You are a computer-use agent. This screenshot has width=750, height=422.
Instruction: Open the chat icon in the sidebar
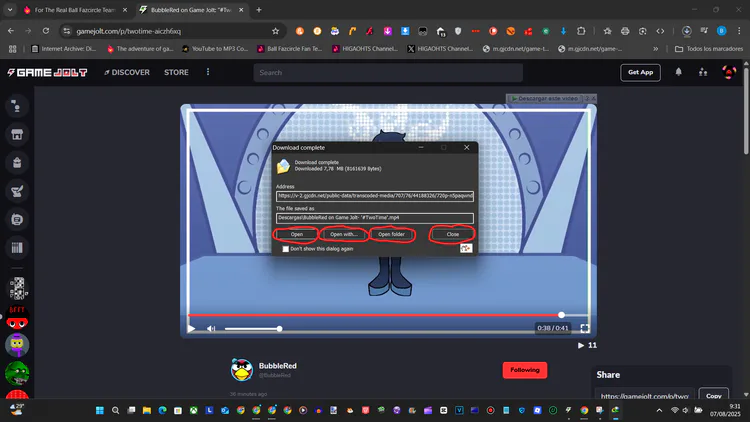[17, 220]
